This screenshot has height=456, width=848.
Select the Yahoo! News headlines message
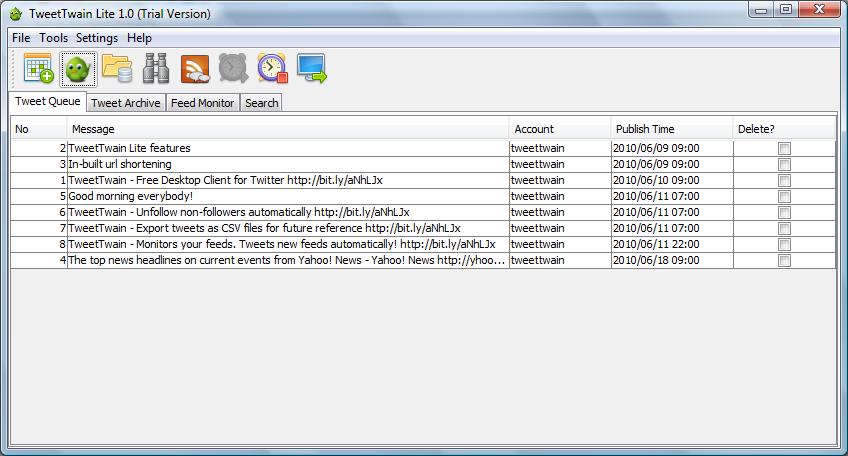click(x=288, y=260)
